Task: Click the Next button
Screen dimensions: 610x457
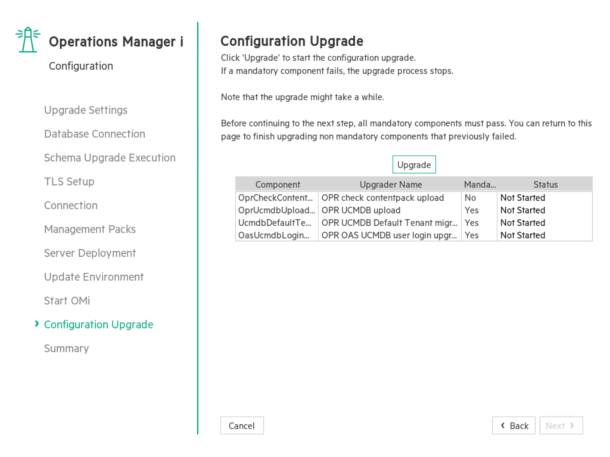Action: point(561,425)
